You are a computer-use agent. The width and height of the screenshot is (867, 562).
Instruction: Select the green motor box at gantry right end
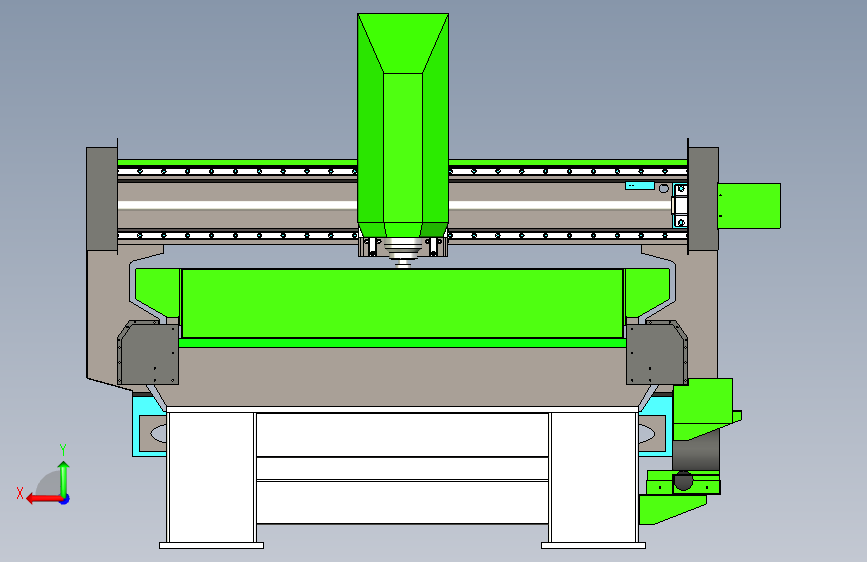(749, 206)
